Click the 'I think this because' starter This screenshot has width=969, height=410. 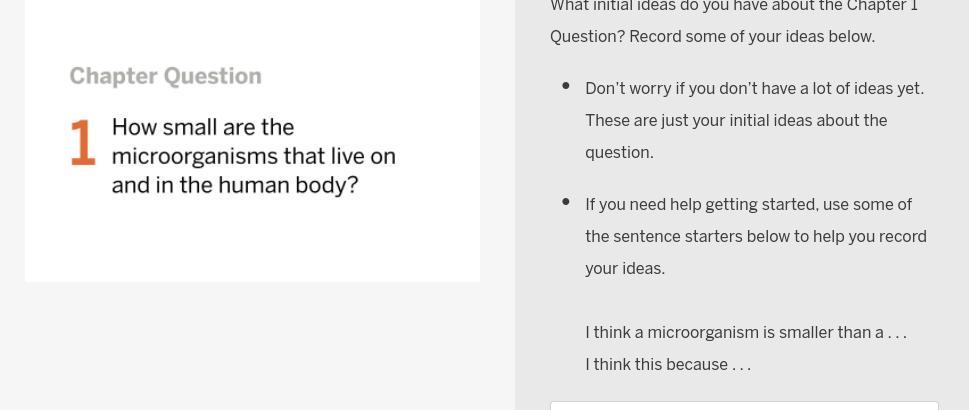pos(667,365)
